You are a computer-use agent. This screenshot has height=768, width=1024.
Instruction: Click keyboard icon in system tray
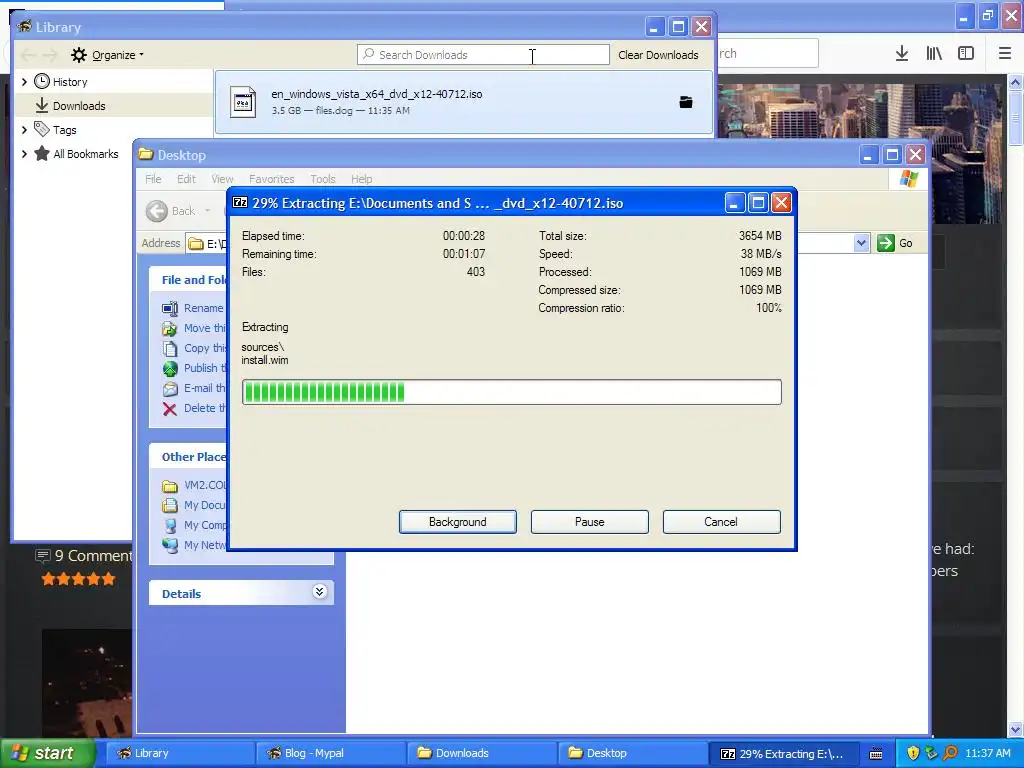pyautogui.click(x=876, y=754)
